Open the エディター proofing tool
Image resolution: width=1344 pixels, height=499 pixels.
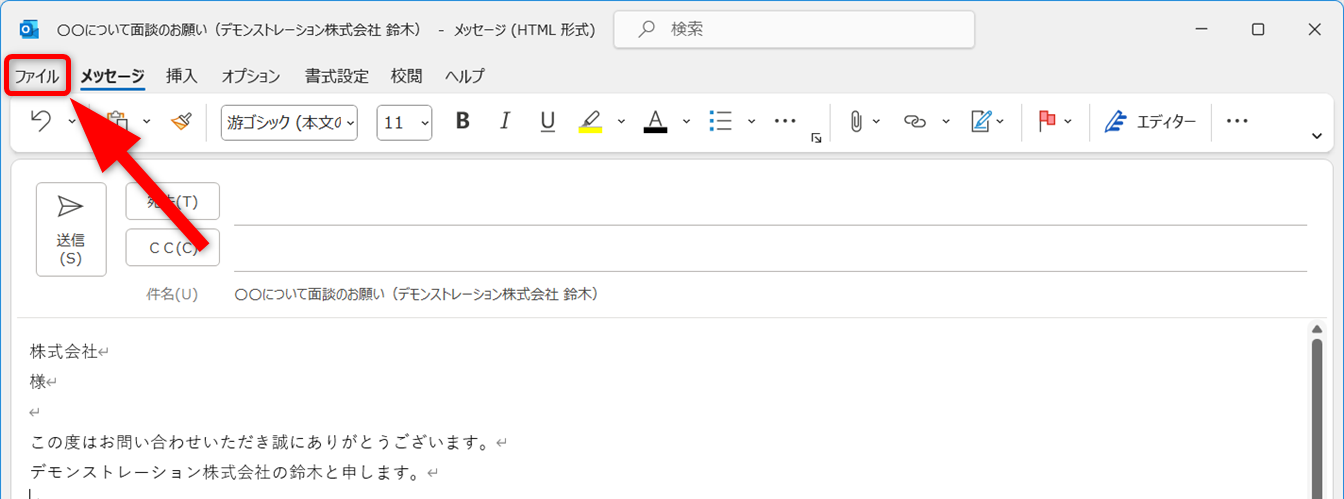[1150, 122]
